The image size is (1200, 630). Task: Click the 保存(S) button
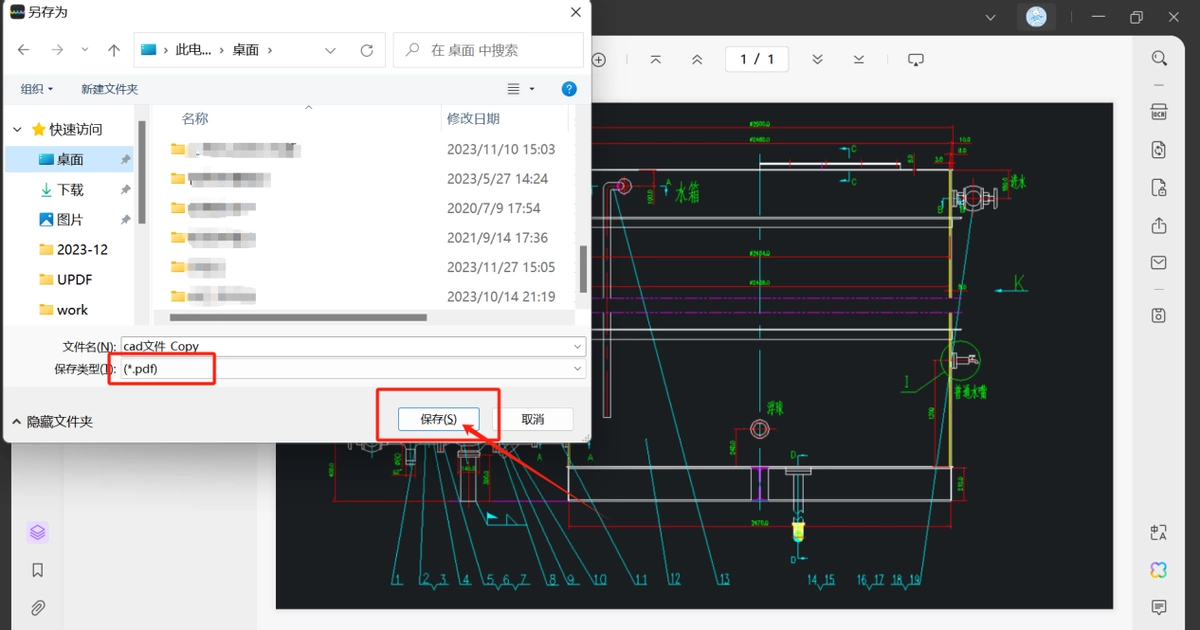[438, 419]
